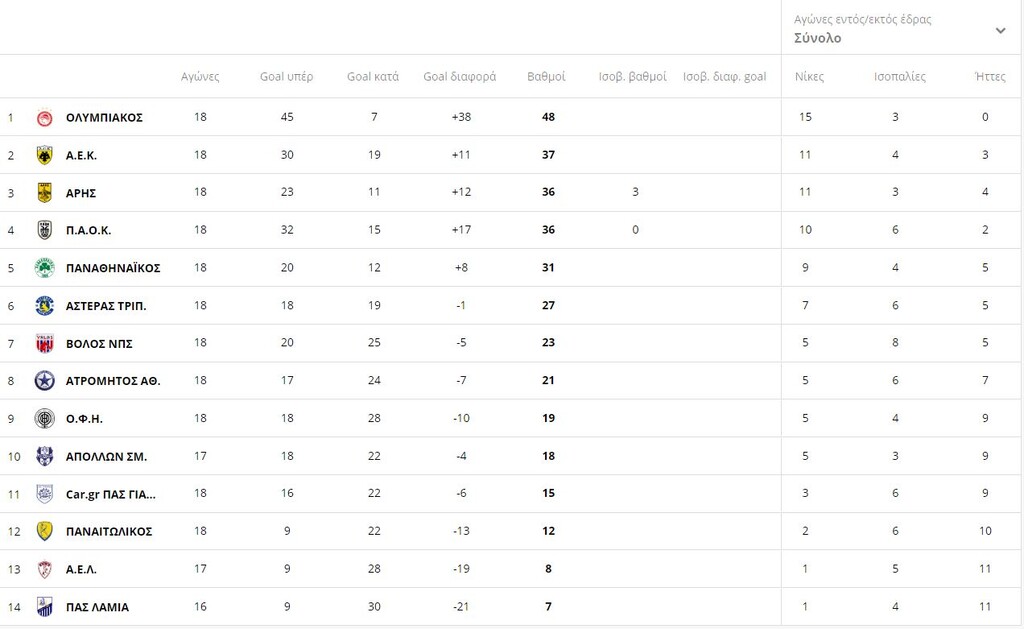Expand the Σύνολο filter selector
Image resolution: width=1024 pixels, height=629 pixels.
pos(818,39)
